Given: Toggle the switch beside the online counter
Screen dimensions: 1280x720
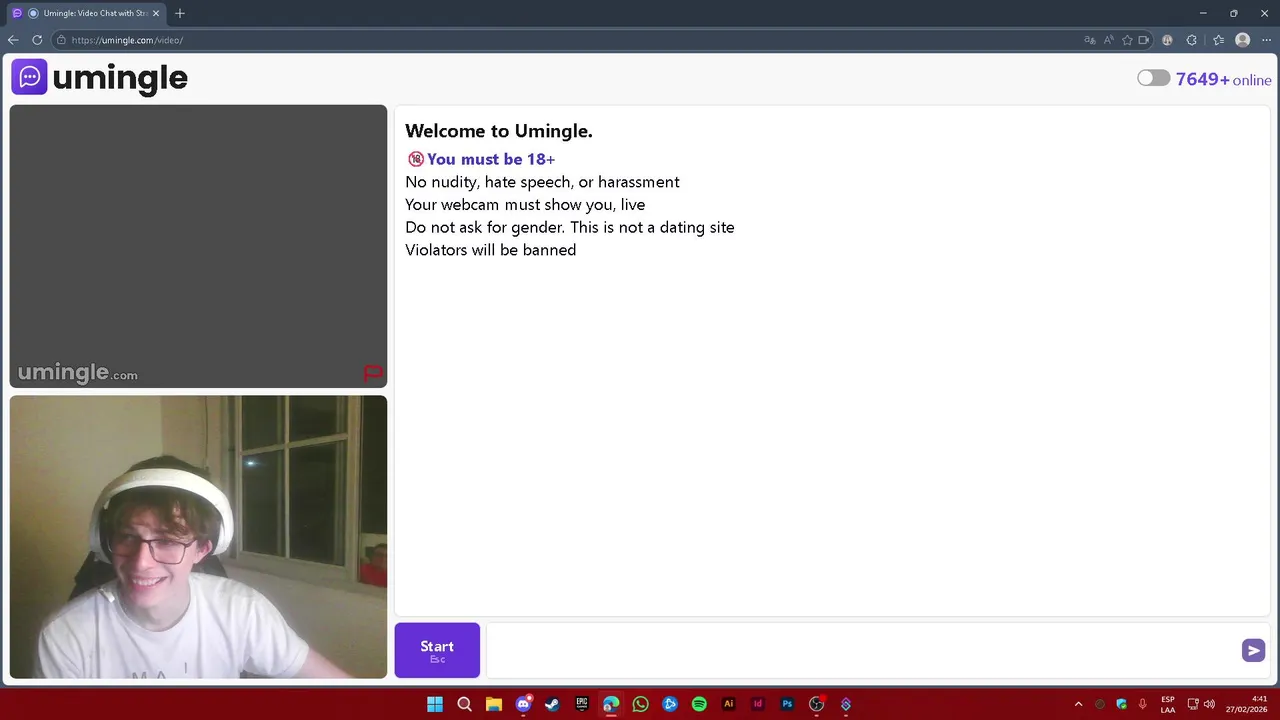Looking at the screenshot, I should pos(1153,78).
